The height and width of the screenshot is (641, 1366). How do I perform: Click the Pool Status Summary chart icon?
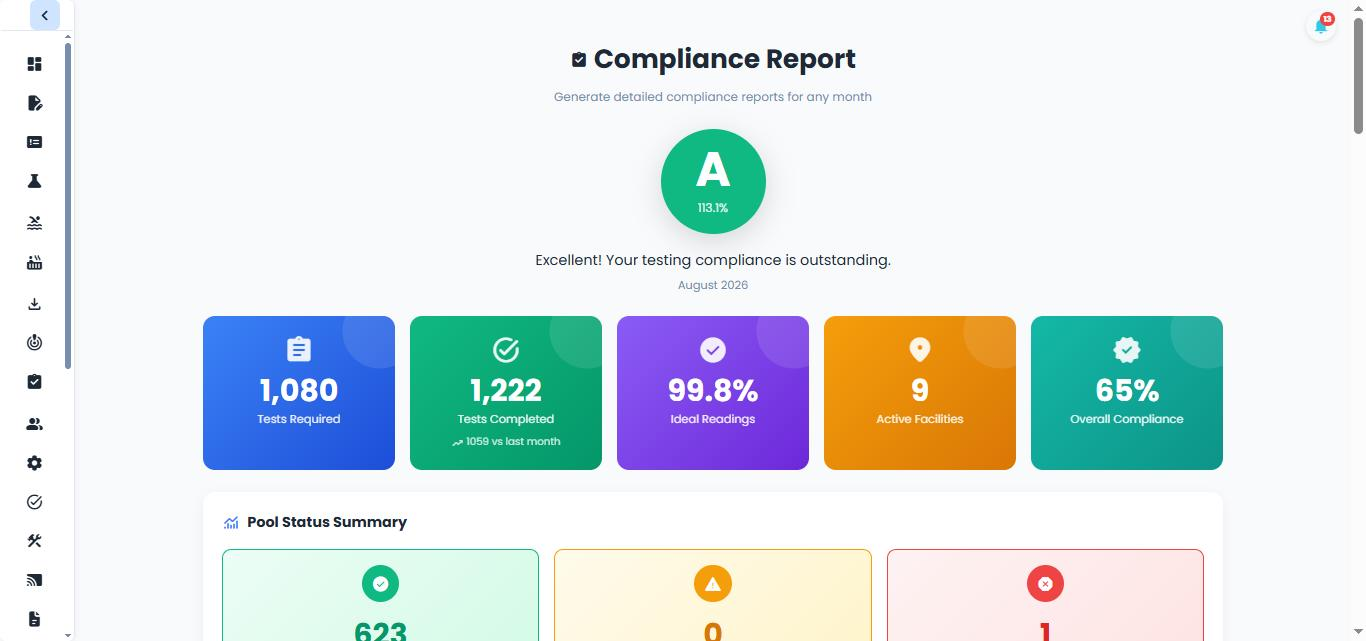coord(231,522)
